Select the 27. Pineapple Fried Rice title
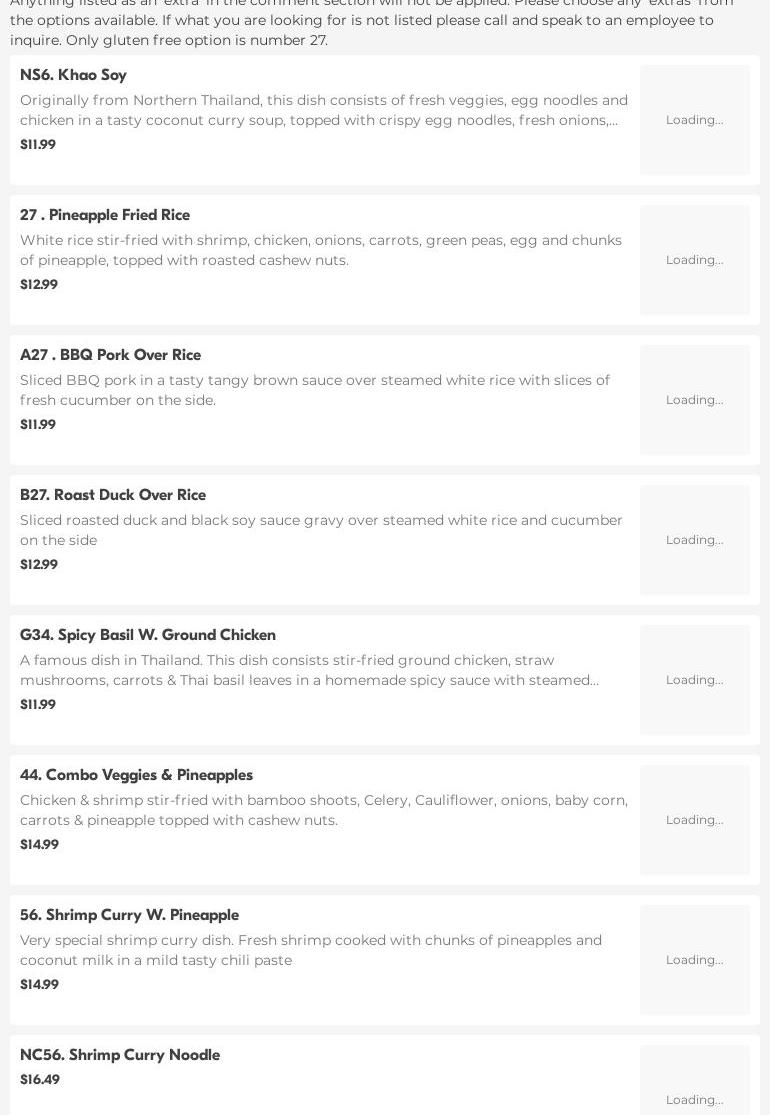This screenshot has width=770, height=1115. (105, 215)
